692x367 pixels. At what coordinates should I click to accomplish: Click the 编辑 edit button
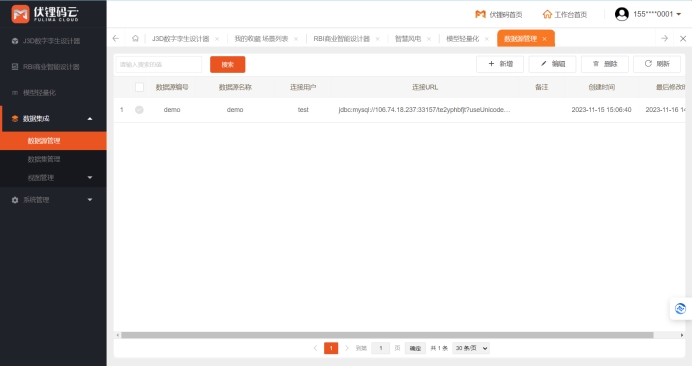pyautogui.click(x=553, y=64)
